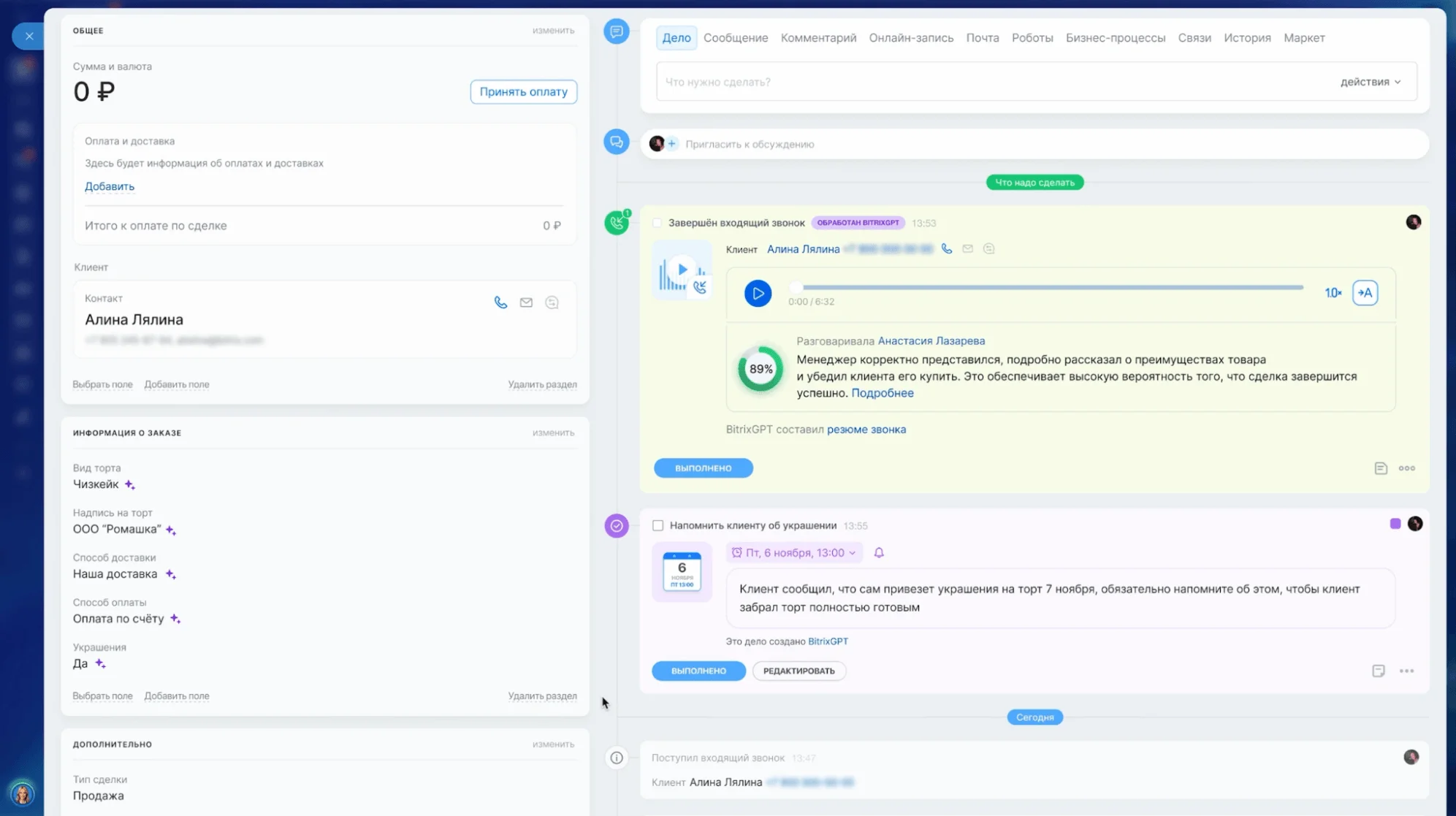Switch to the Комментарий tab
This screenshot has height=816, width=1456.
tap(818, 38)
